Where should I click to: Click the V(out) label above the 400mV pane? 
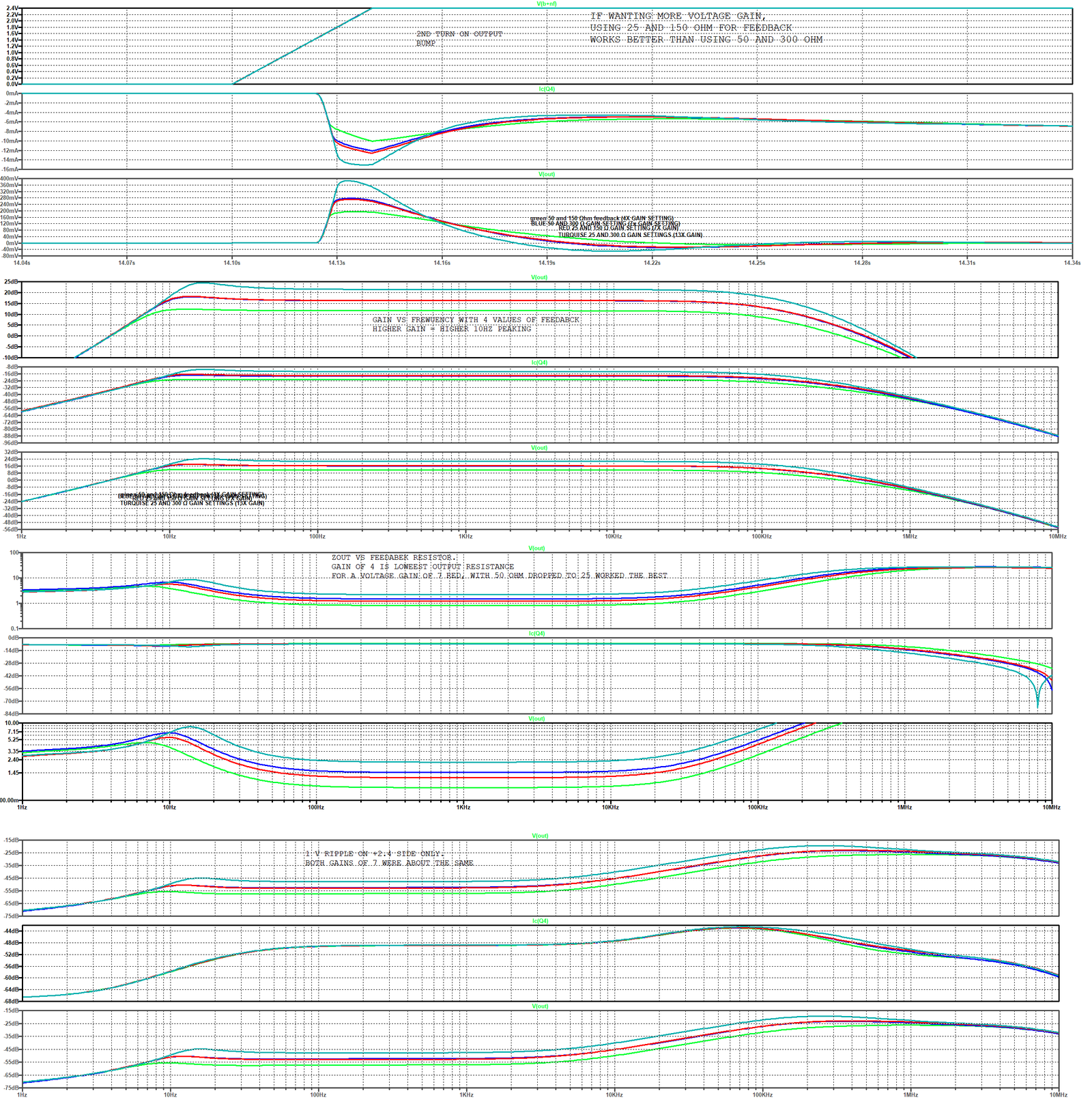click(547, 175)
